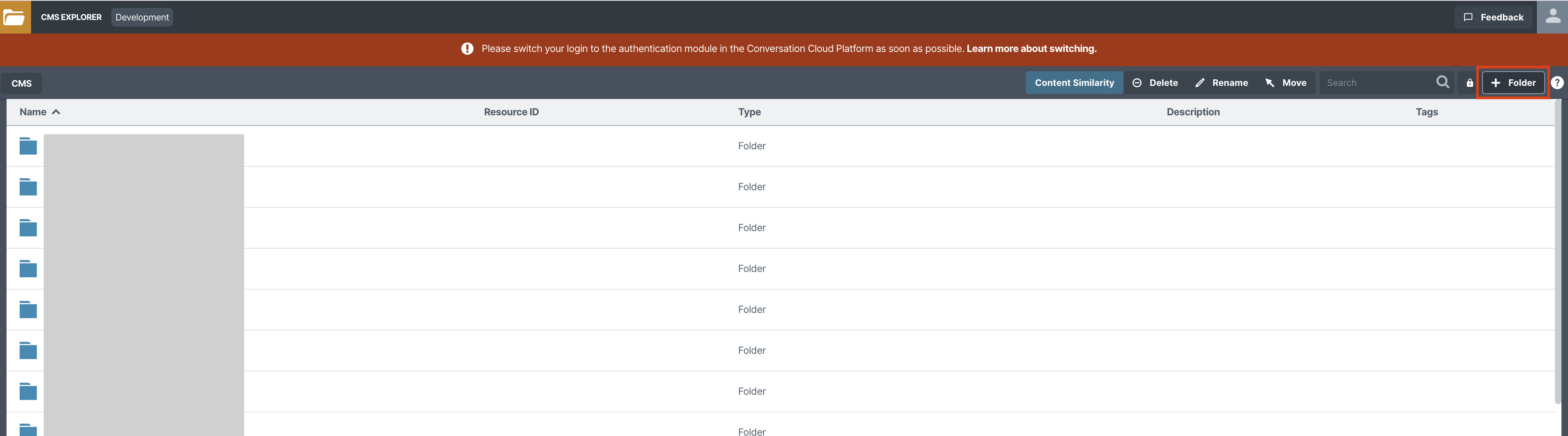Open the 'Learn more about switching' link
The height and width of the screenshot is (436, 1568).
pos(1031,49)
